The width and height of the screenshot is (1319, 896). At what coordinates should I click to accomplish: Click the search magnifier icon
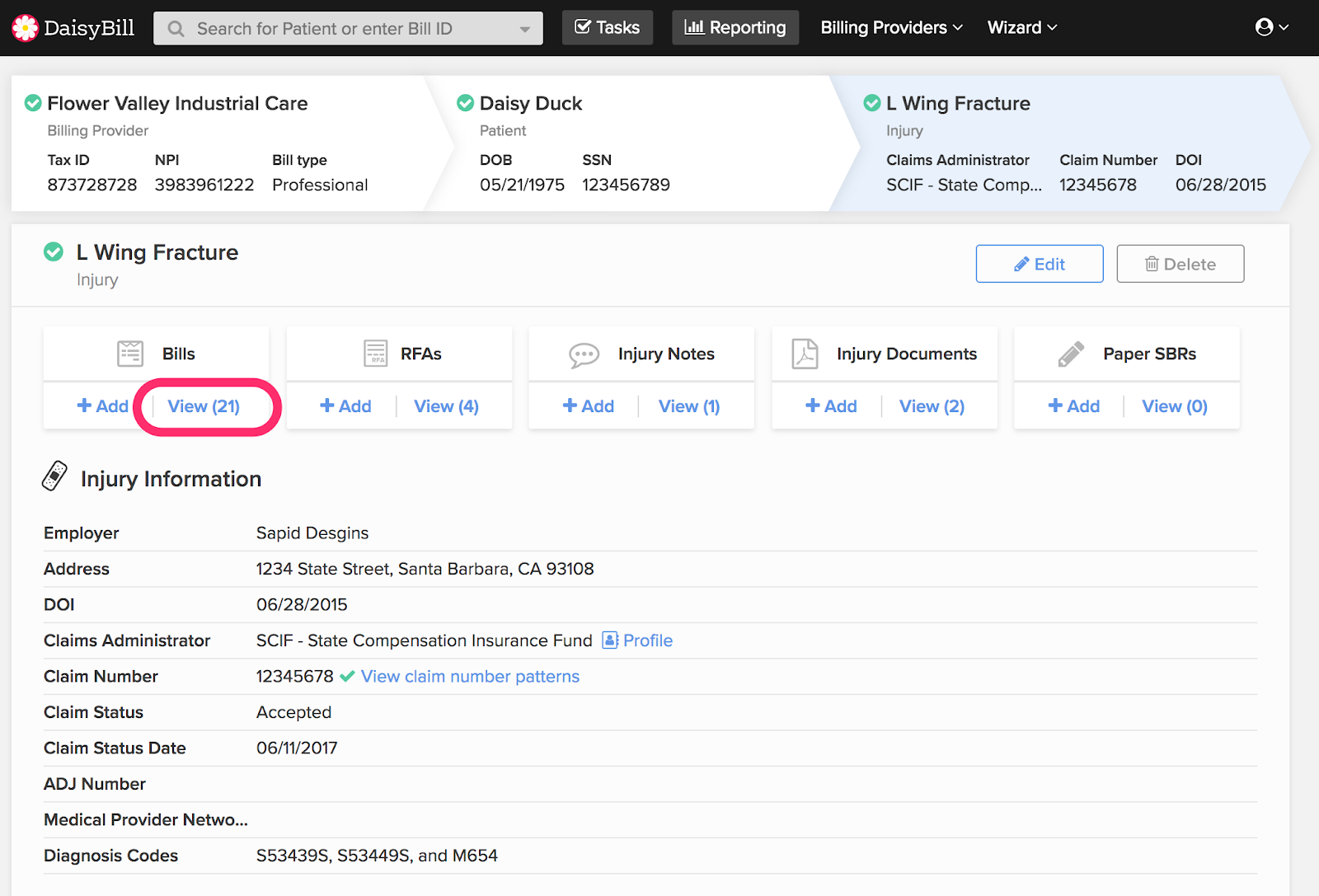176,29
